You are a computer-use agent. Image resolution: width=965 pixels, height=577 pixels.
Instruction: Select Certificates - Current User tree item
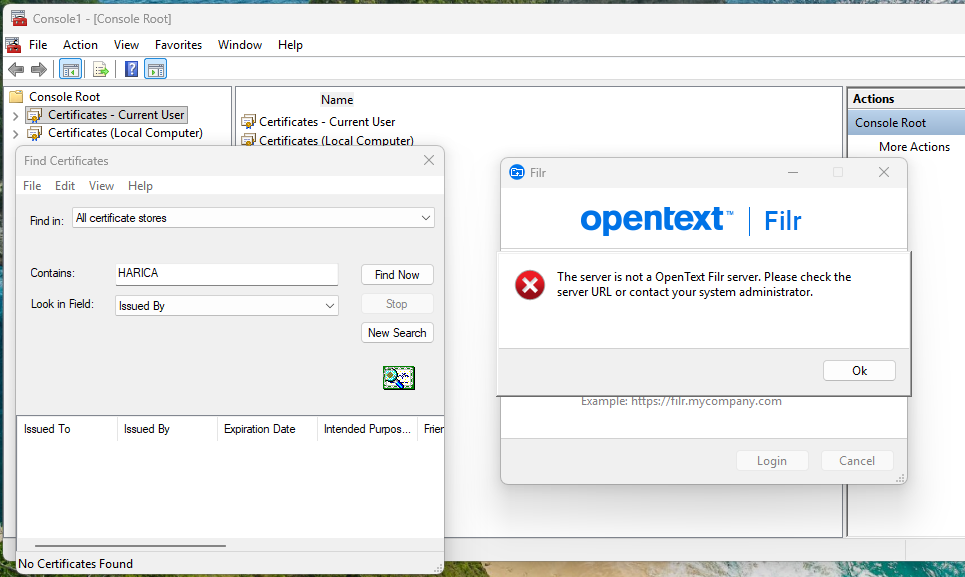(x=116, y=115)
